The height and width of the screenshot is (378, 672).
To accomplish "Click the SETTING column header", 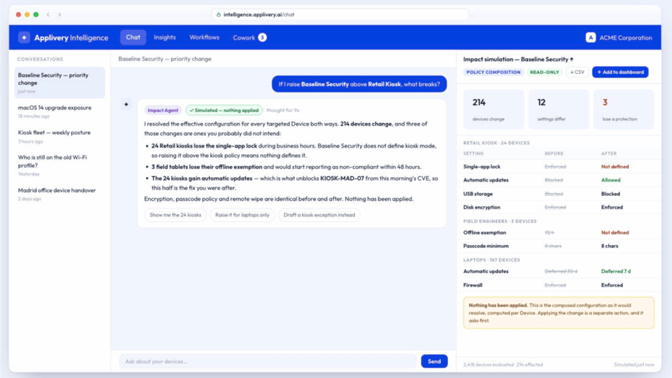I will [473, 153].
